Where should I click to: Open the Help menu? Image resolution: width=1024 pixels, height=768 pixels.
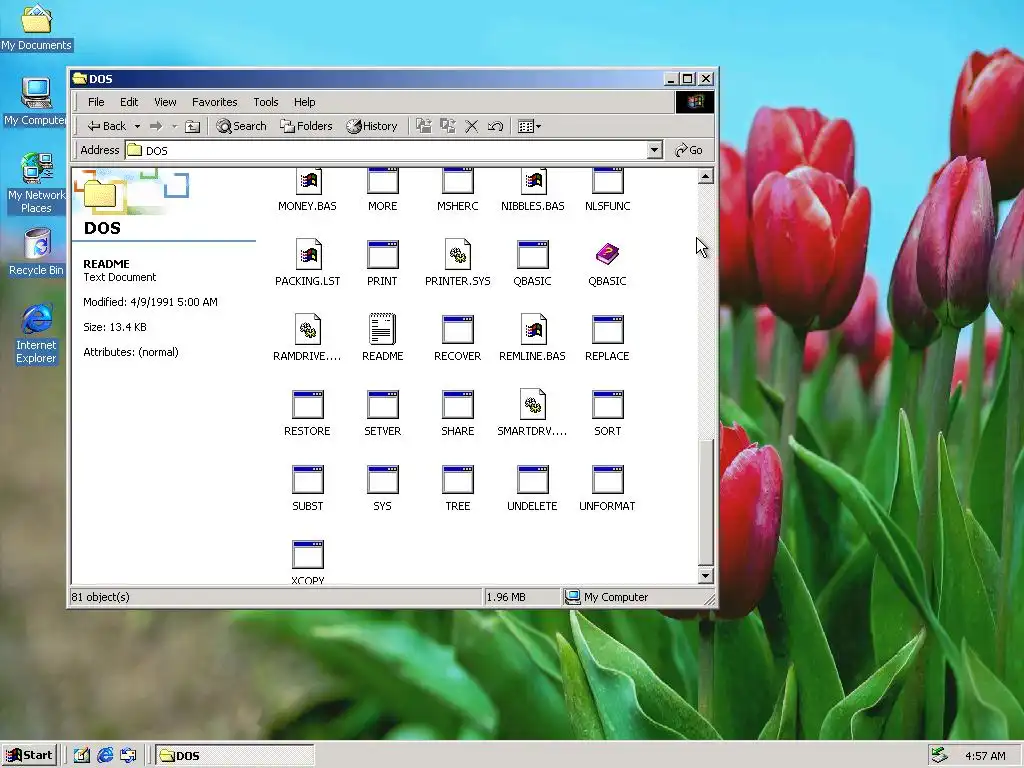[304, 102]
